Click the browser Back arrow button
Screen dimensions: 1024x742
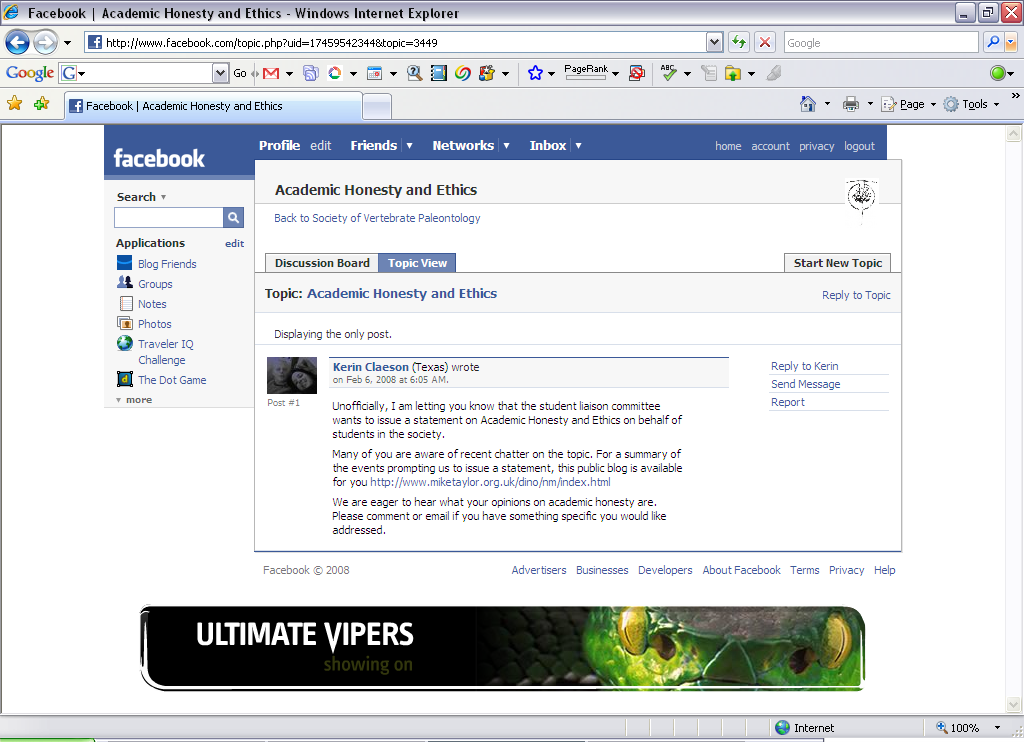pyautogui.click(x=18, y=43)
